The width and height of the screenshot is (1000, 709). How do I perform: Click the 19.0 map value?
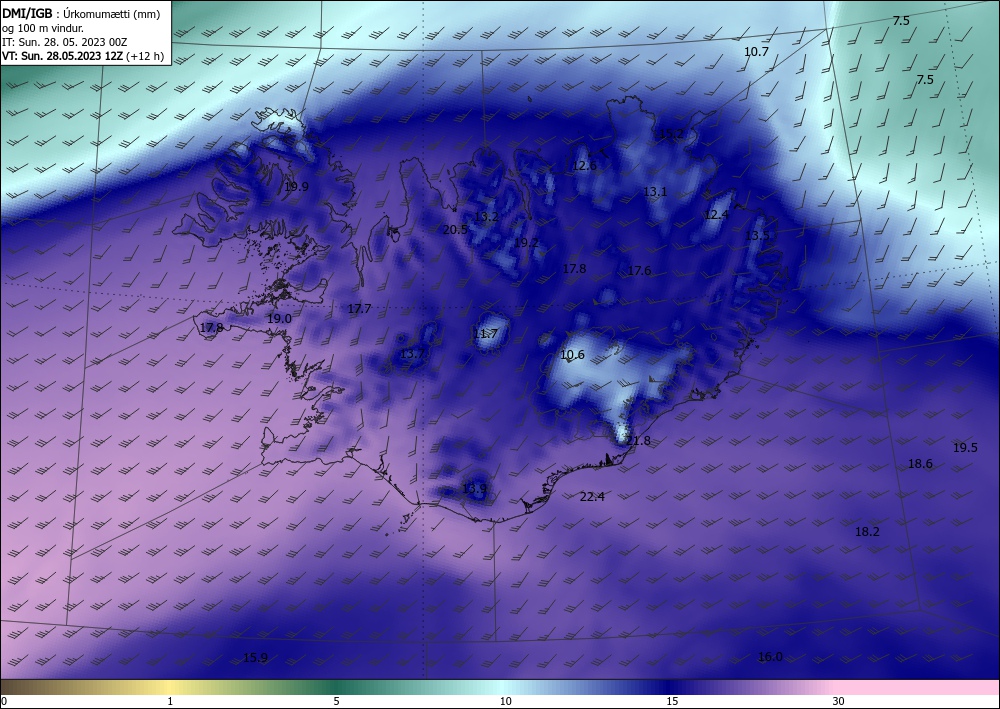click(279, 318)
